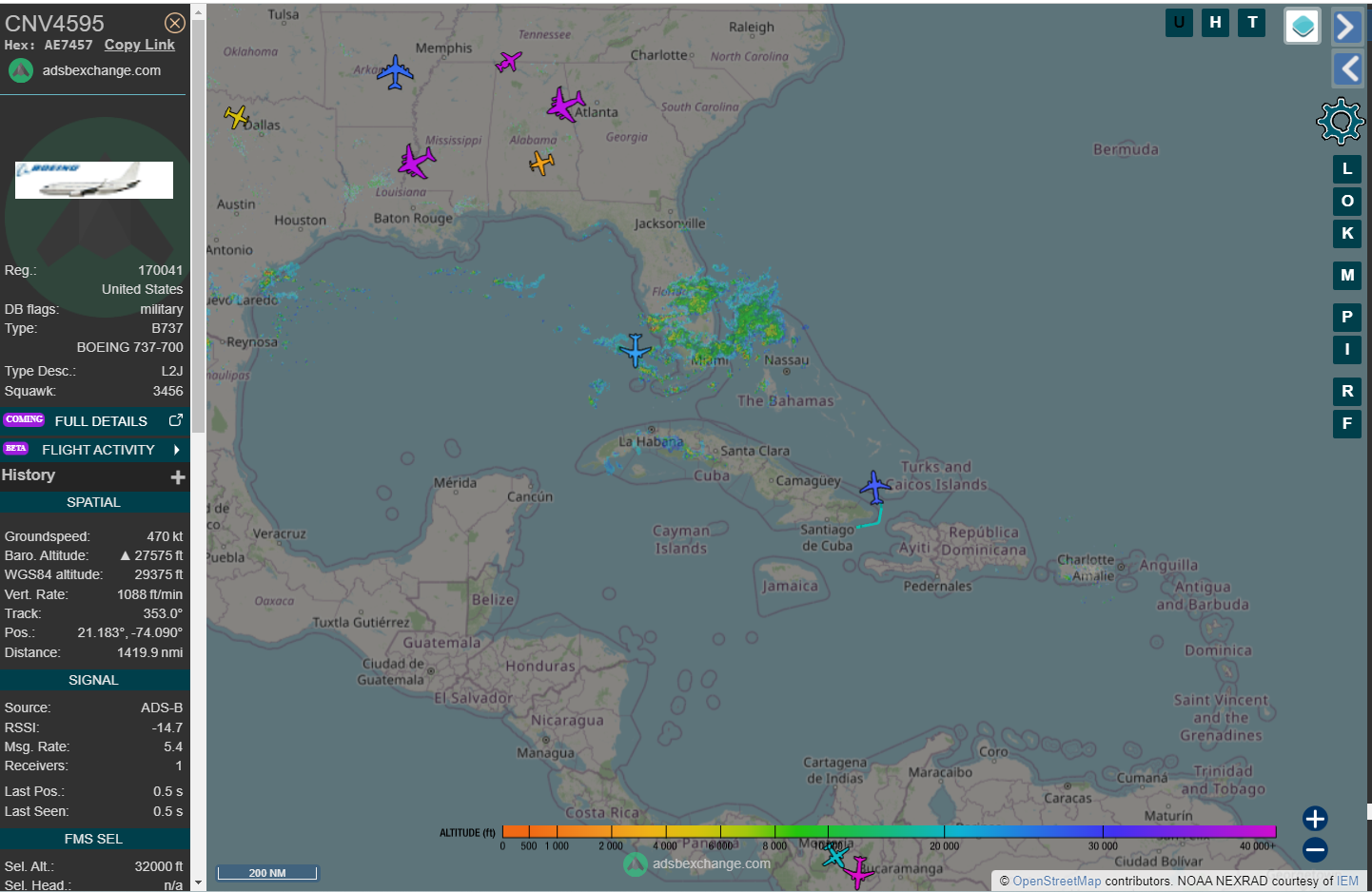Close the CNV4595 aircraft info panel

[x=175, y=23]
